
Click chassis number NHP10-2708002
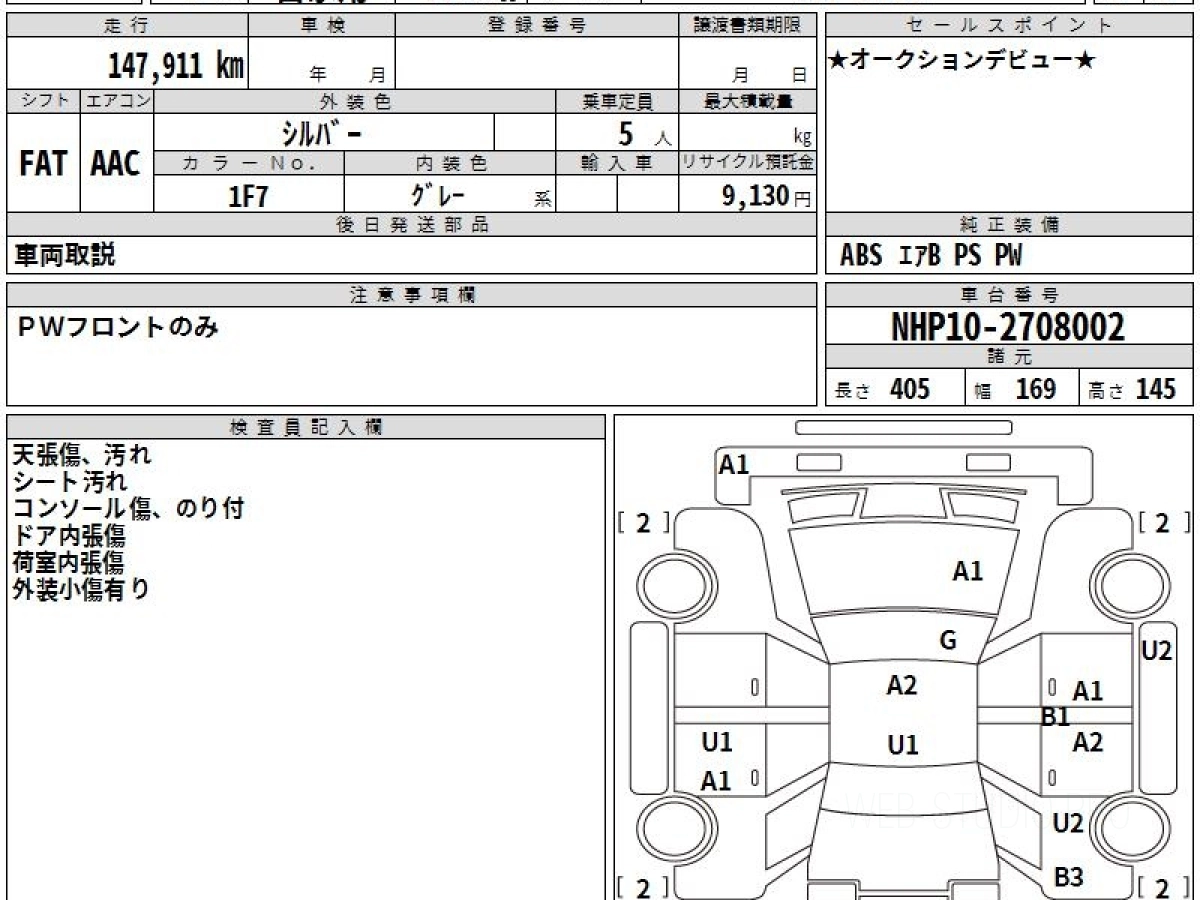click(1008, 327)
